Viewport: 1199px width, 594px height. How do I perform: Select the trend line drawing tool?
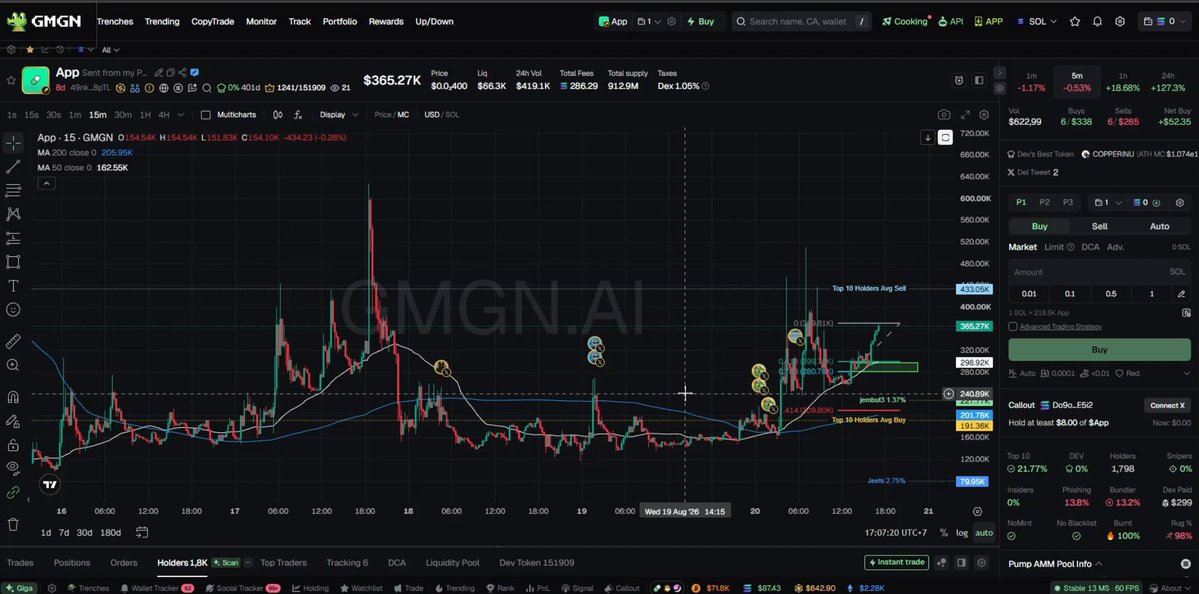(x=13, y=167)
